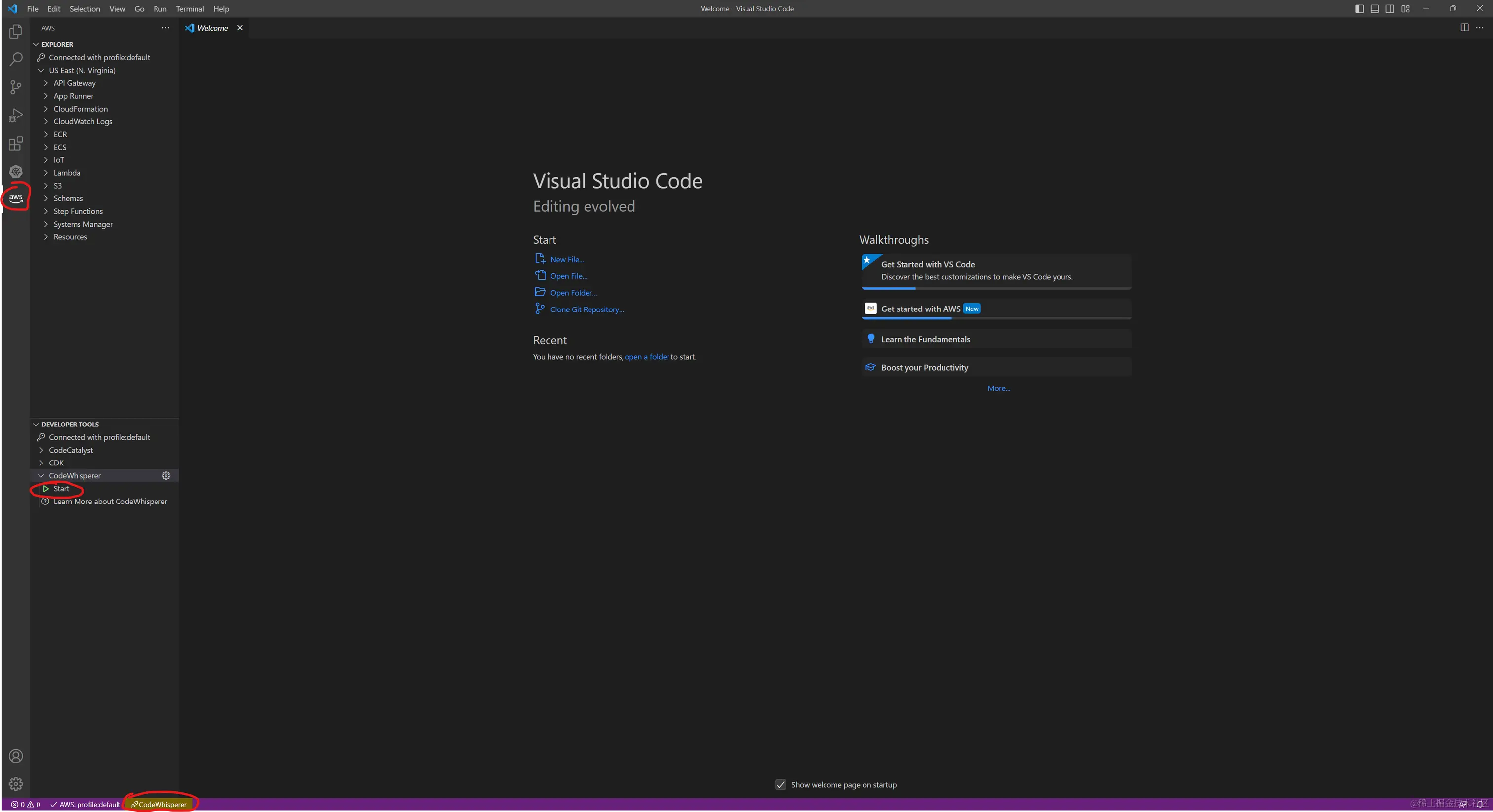This screenshot has width=1493, height=812.
Task: Open the Accounts icon
Action: tap(16, 756)
